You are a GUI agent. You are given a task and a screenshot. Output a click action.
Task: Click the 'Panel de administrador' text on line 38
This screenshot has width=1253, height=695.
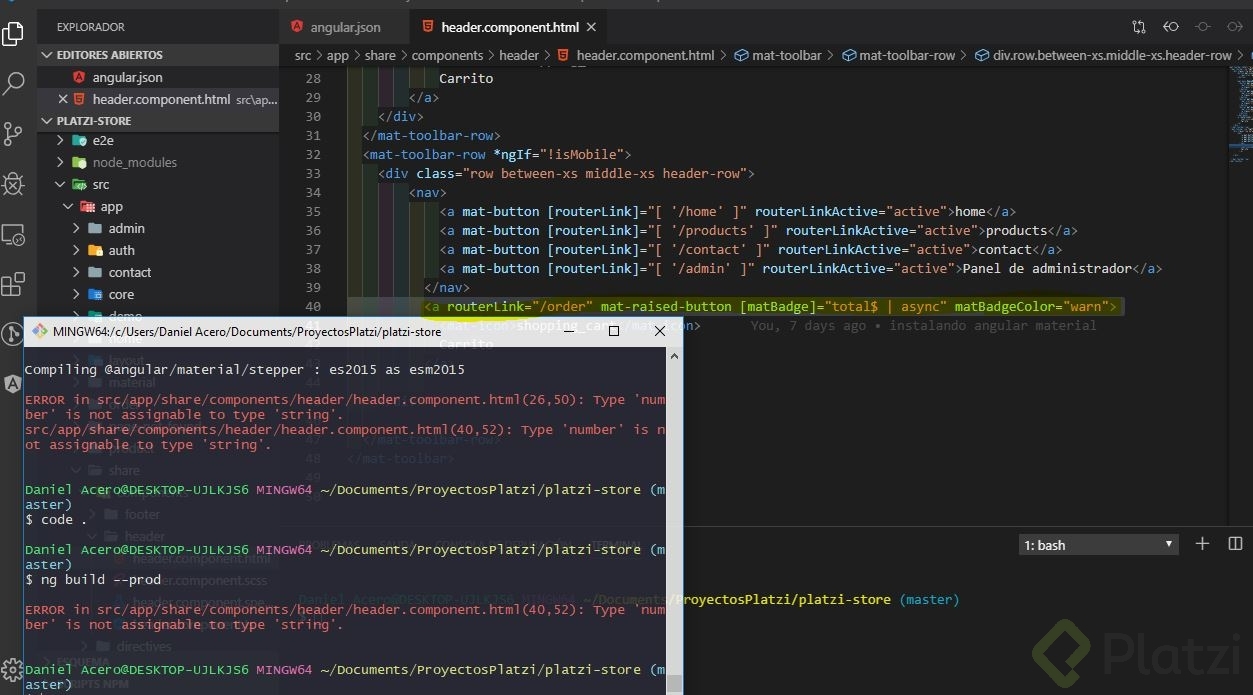[x=1047, y=268]
